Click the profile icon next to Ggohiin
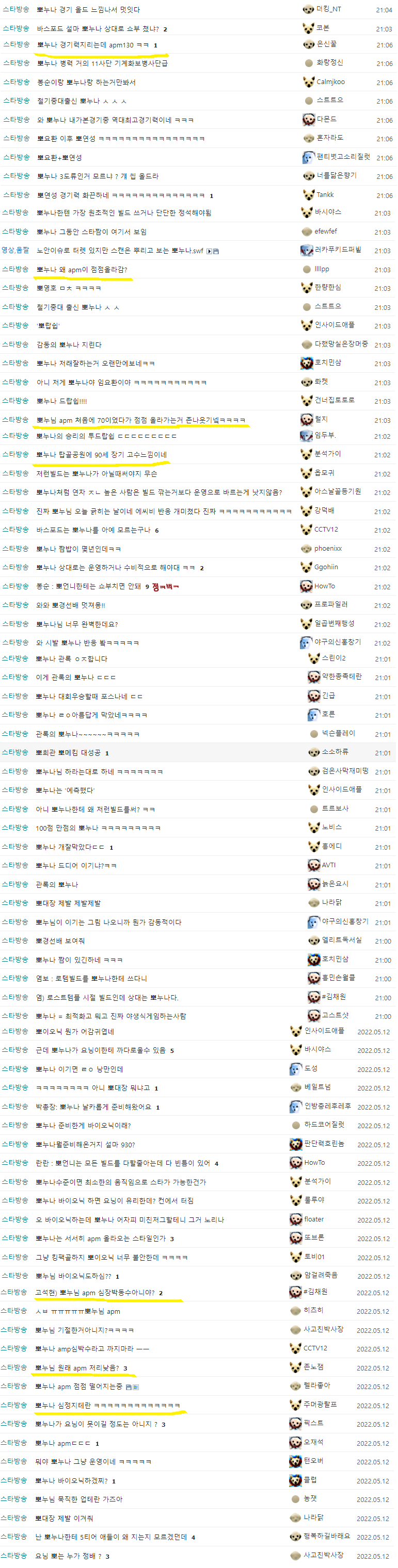 click(307, 567)
